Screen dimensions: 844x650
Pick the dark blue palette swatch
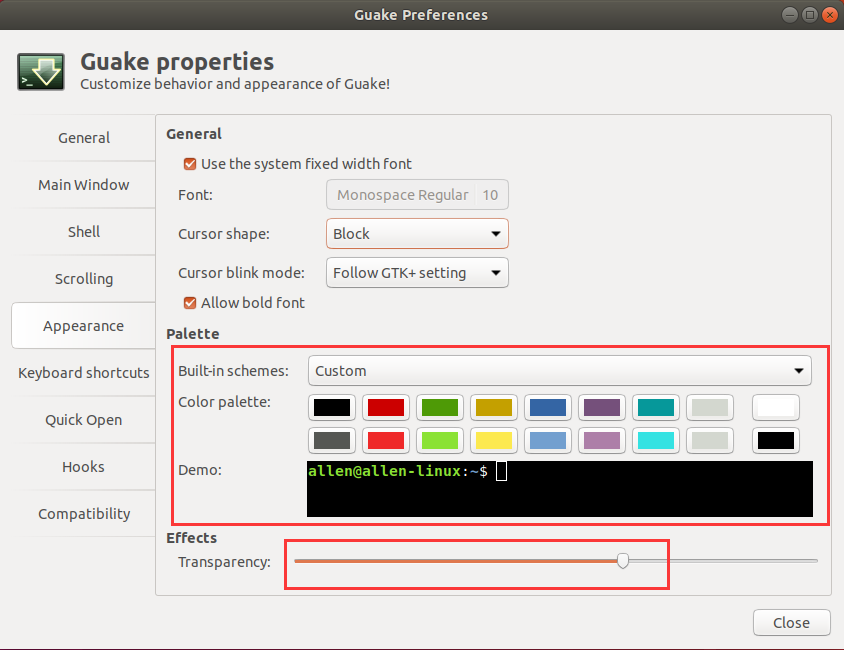(548, 407)
